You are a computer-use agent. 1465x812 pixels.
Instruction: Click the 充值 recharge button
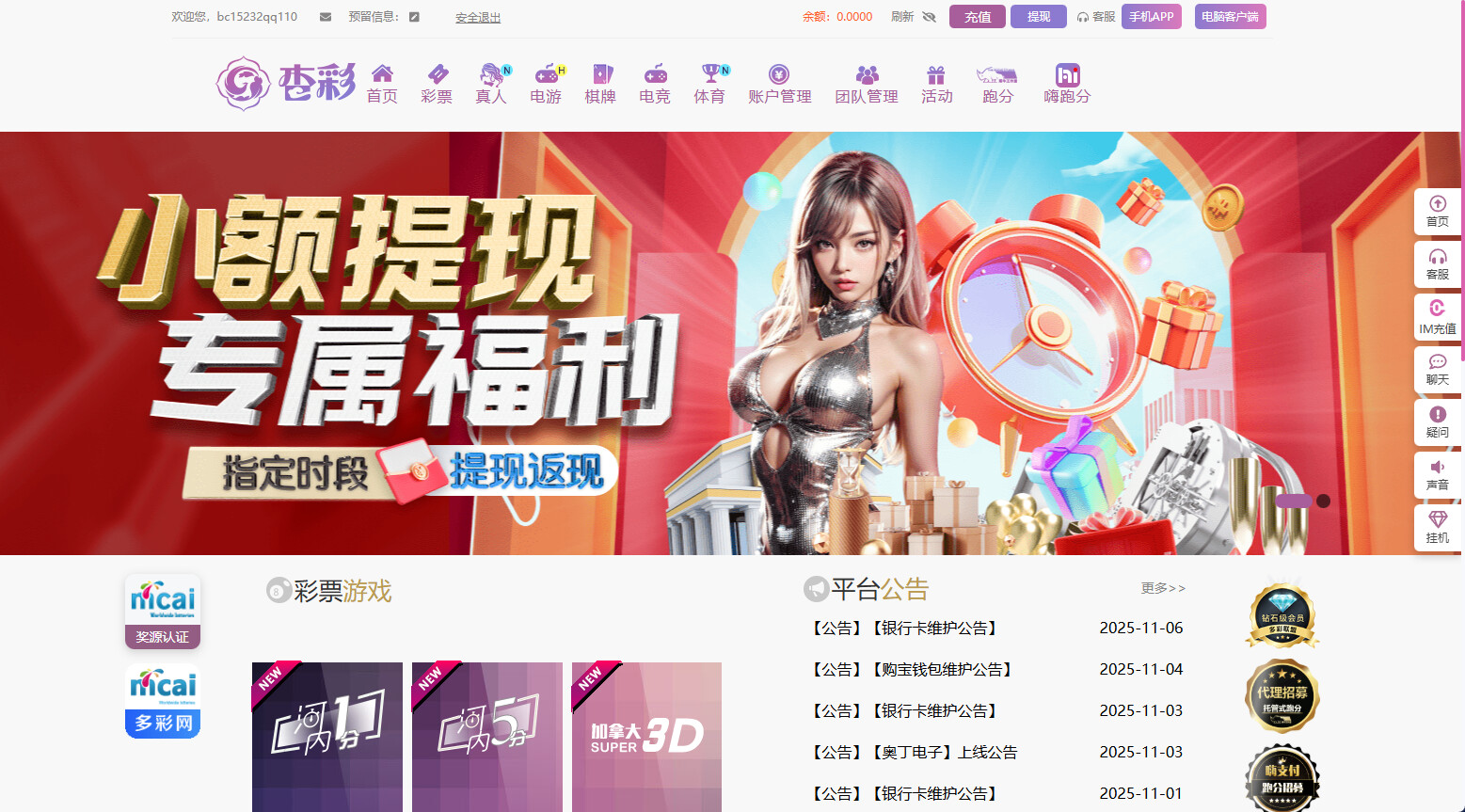(978, 17)
